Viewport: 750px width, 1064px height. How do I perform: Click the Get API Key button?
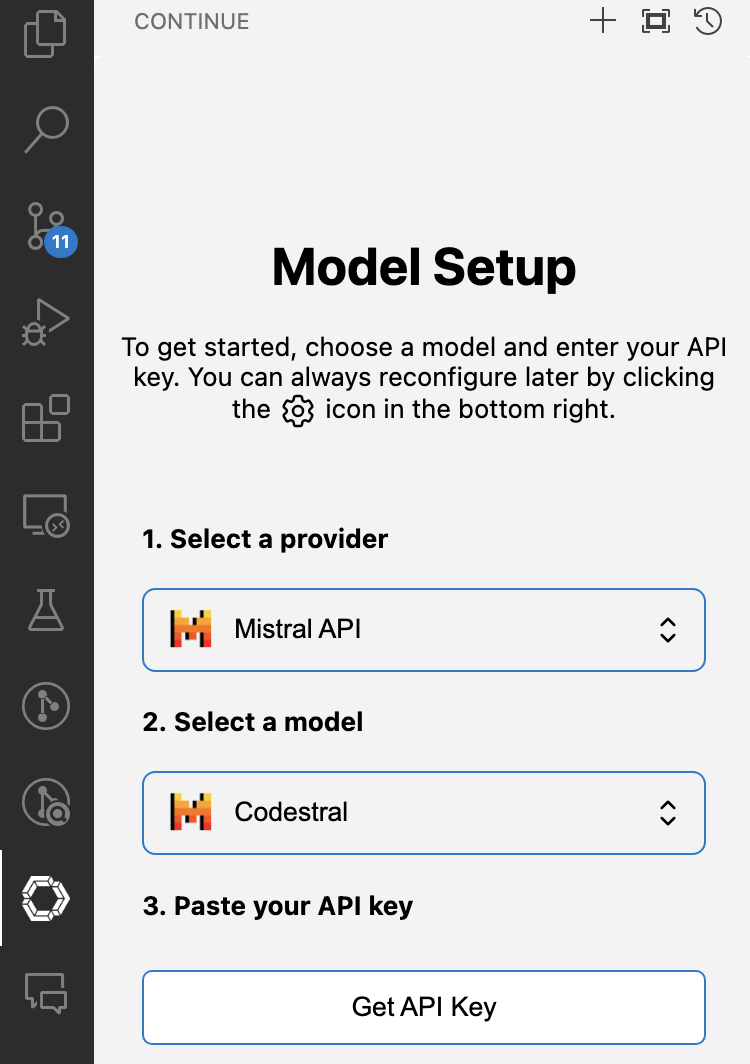tap(424, 1007)
